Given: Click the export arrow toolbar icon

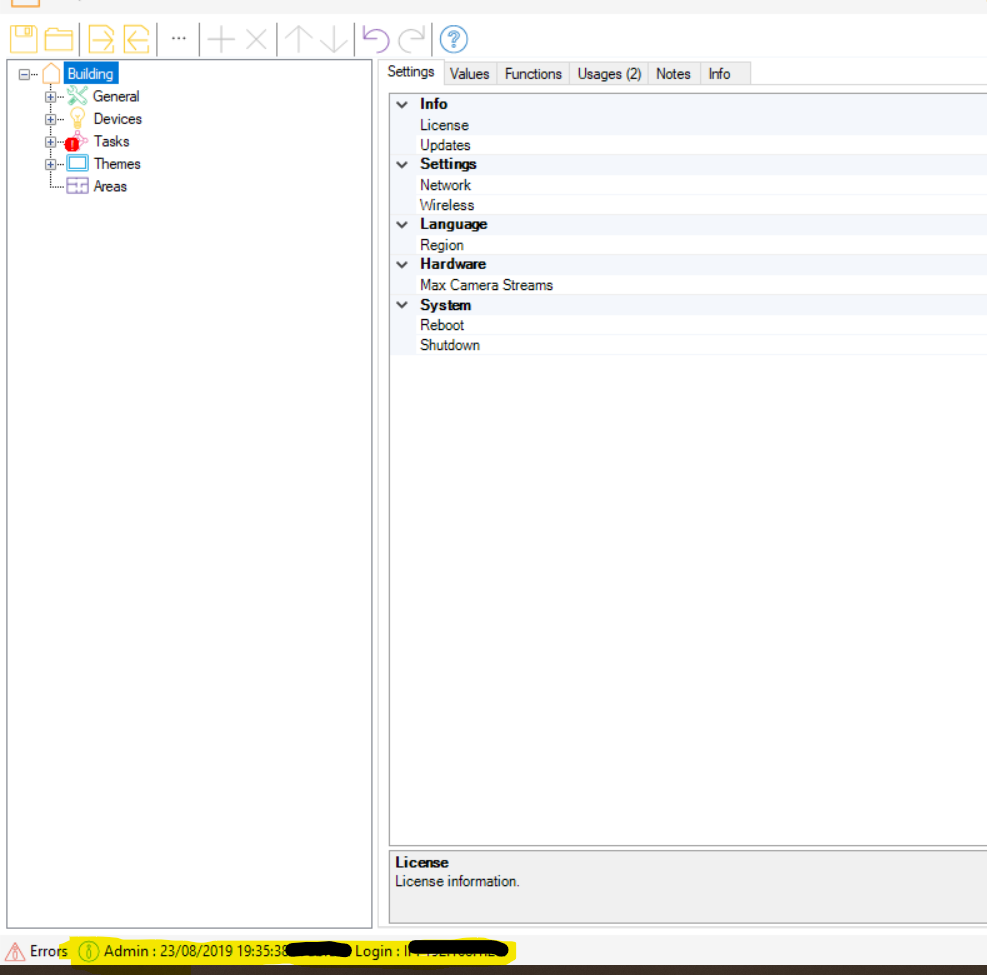Looking at the screenshot, I should point(137,40).
